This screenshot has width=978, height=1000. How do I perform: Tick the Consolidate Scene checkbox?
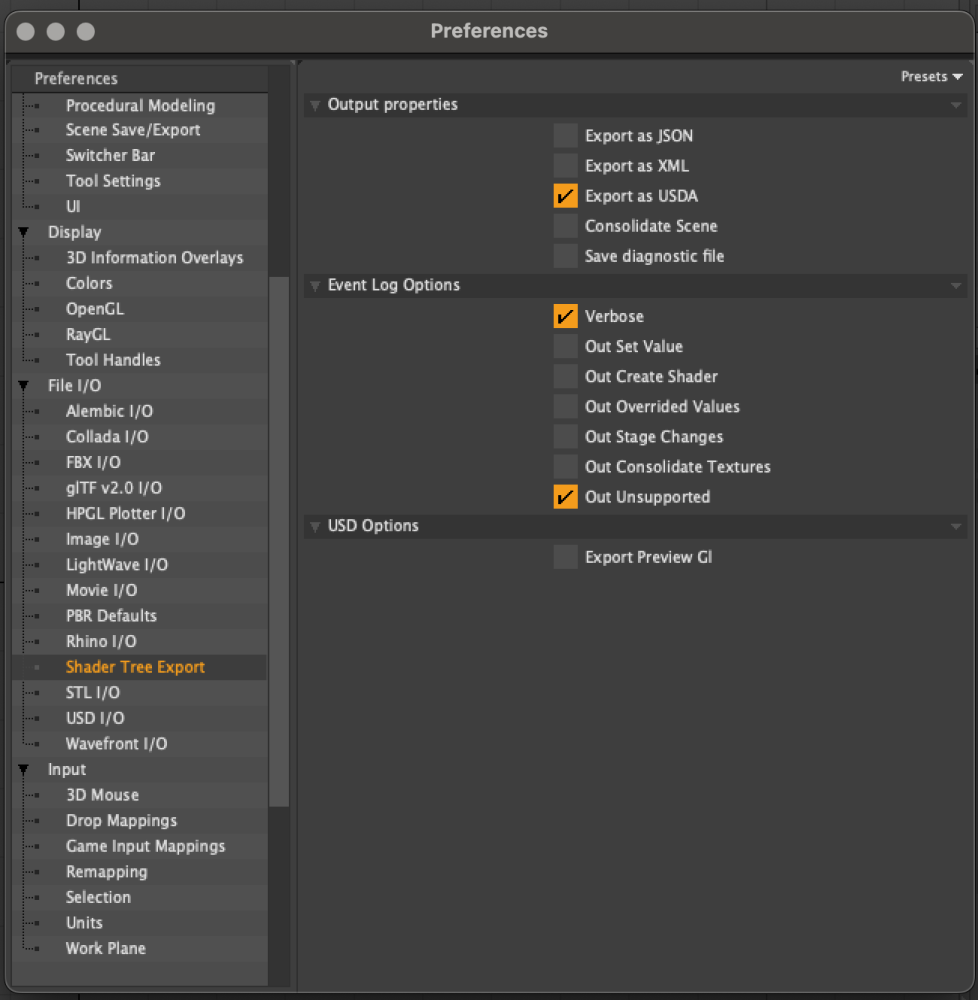(x=566, y=226)
